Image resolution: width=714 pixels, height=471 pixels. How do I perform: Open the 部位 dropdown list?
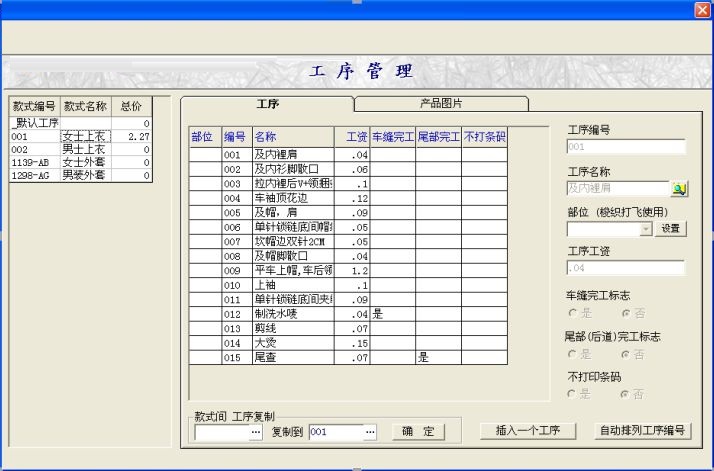click(645, 229)
